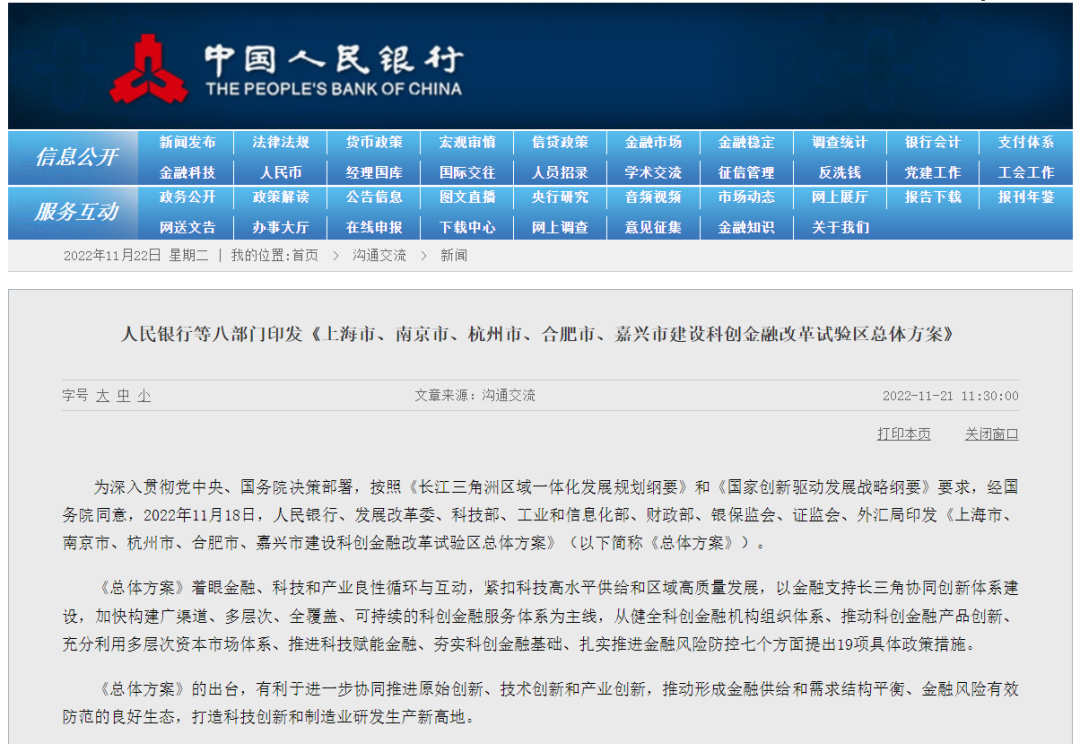The image size is (1080, 744).
Task: Click the article headline text
Action: pos(537,334)
